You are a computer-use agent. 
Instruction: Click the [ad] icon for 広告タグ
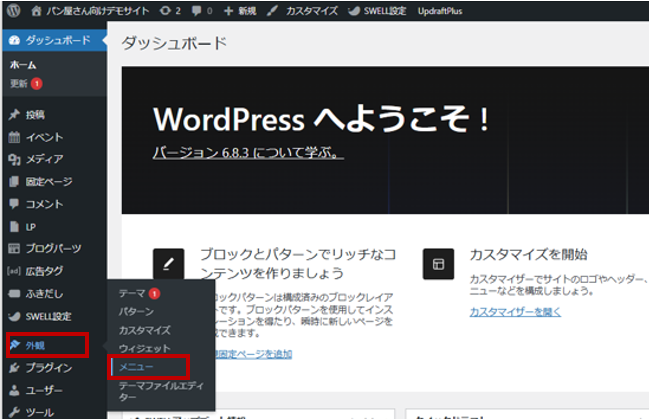14,271
